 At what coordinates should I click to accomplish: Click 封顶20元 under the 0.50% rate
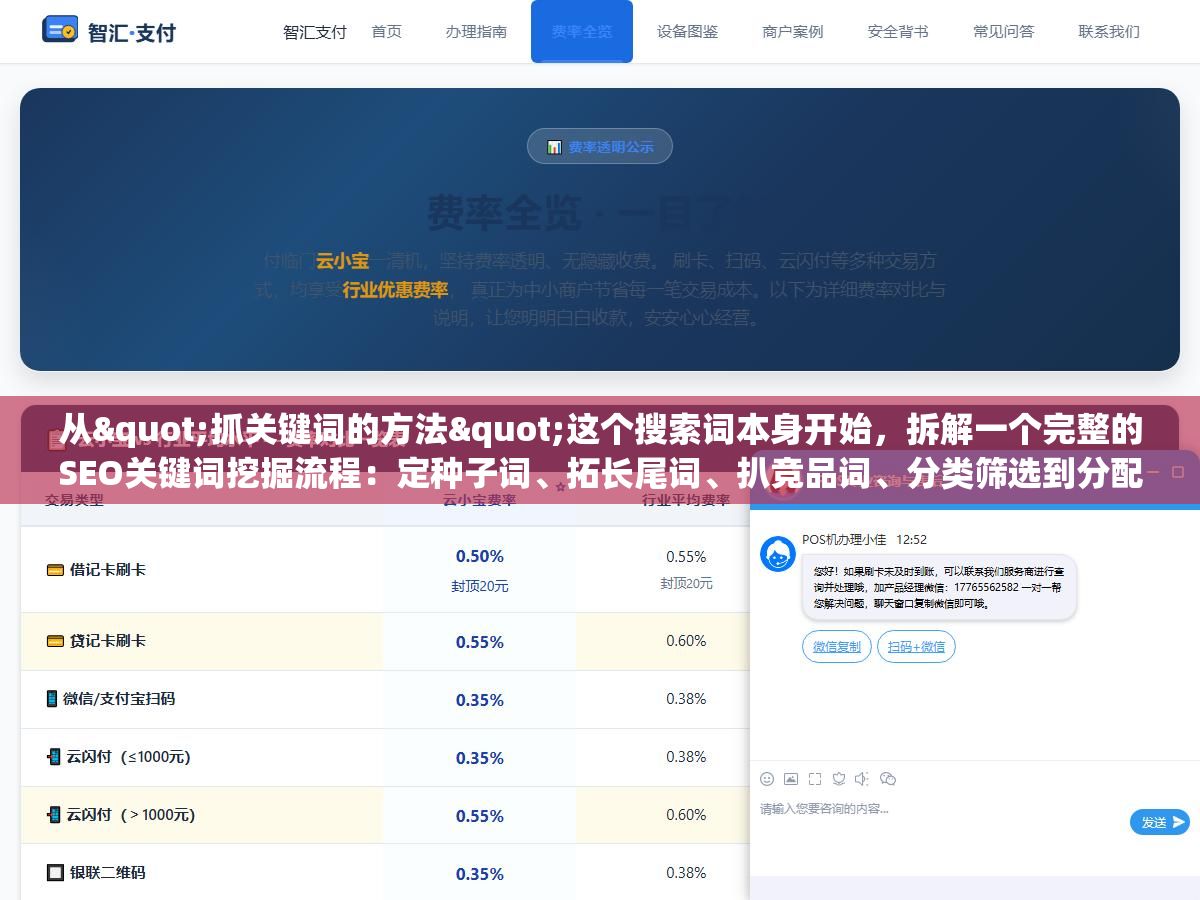tap(480, 586)
